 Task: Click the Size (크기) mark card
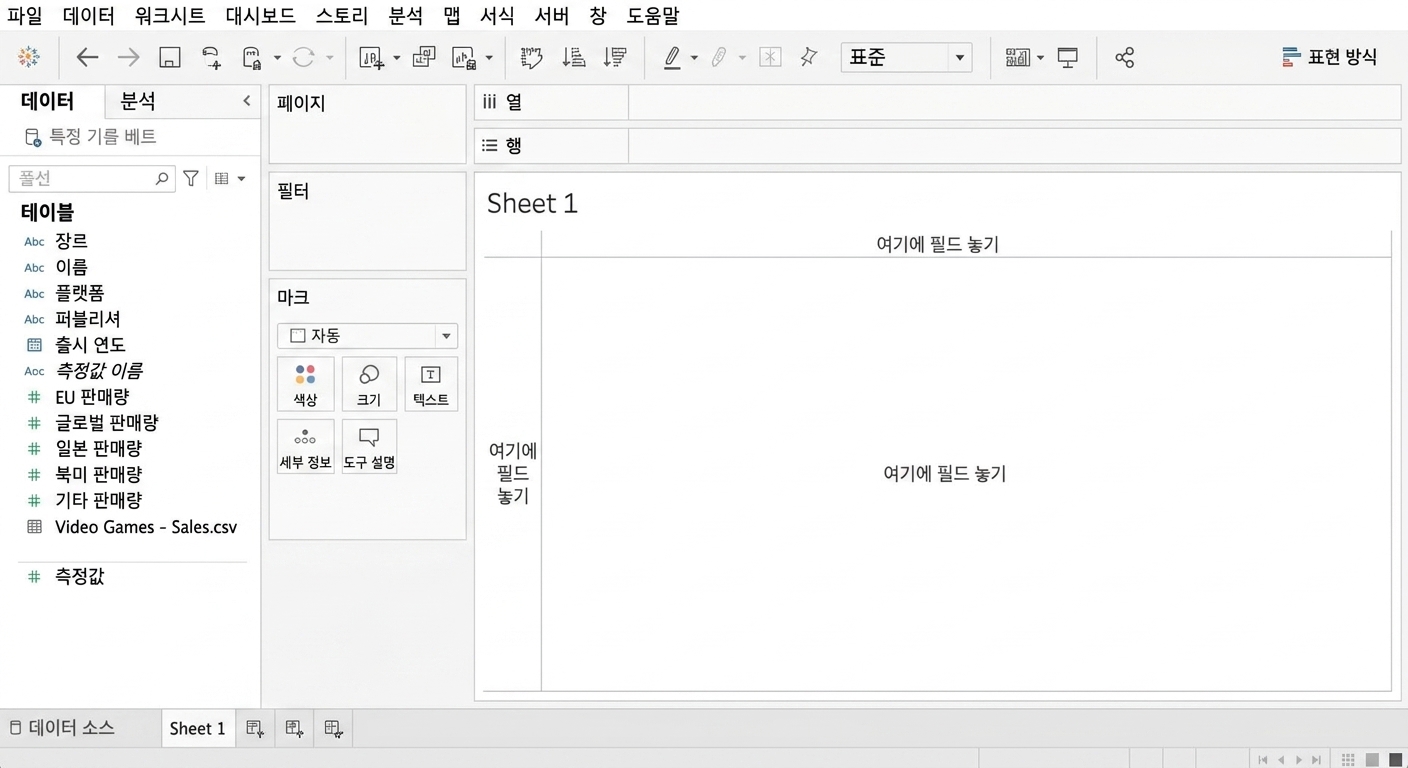point(369,384)
